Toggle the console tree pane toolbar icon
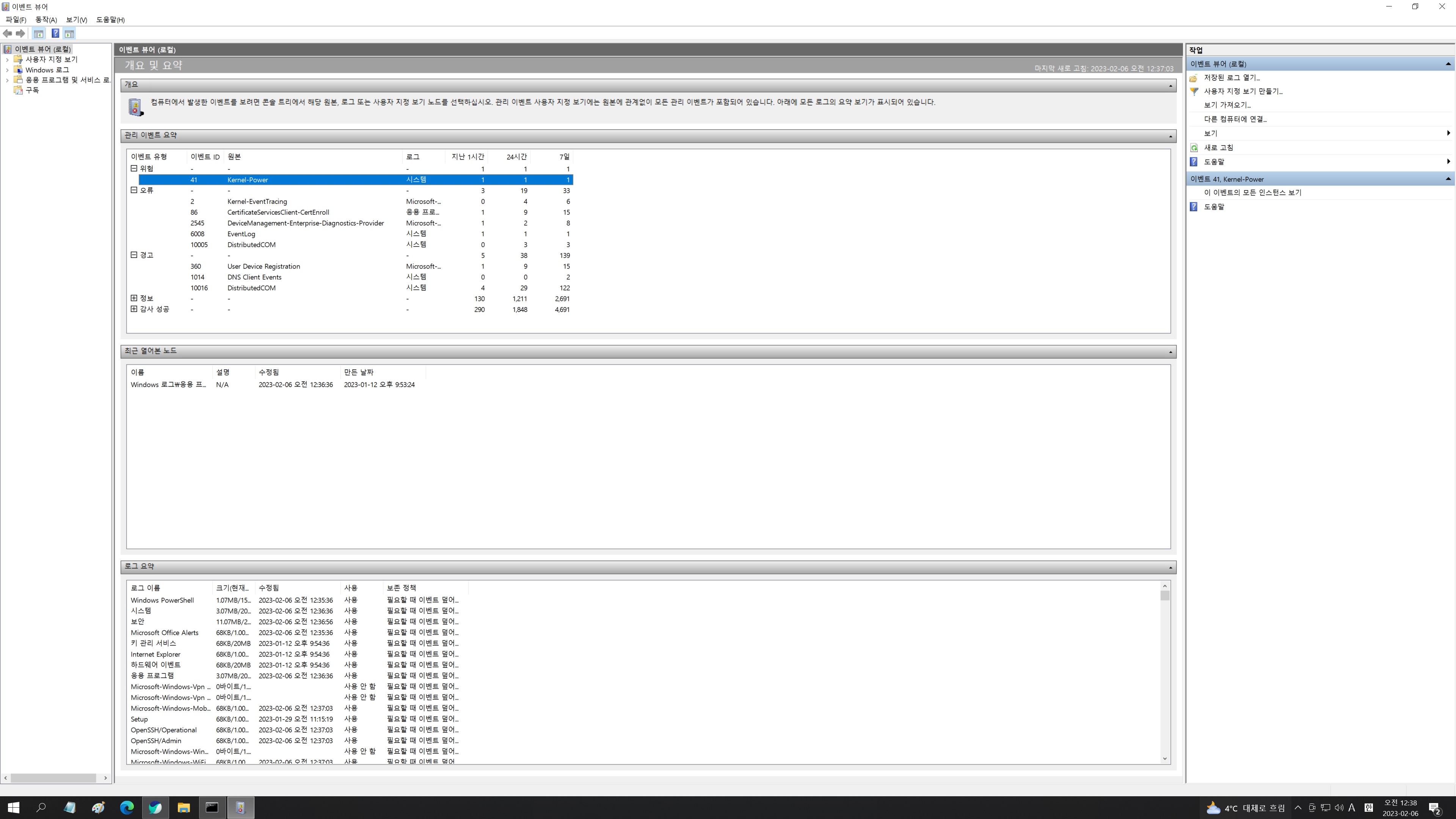Screen dimensions: 1456x819 pyautogui.click(x=38, y=34)
